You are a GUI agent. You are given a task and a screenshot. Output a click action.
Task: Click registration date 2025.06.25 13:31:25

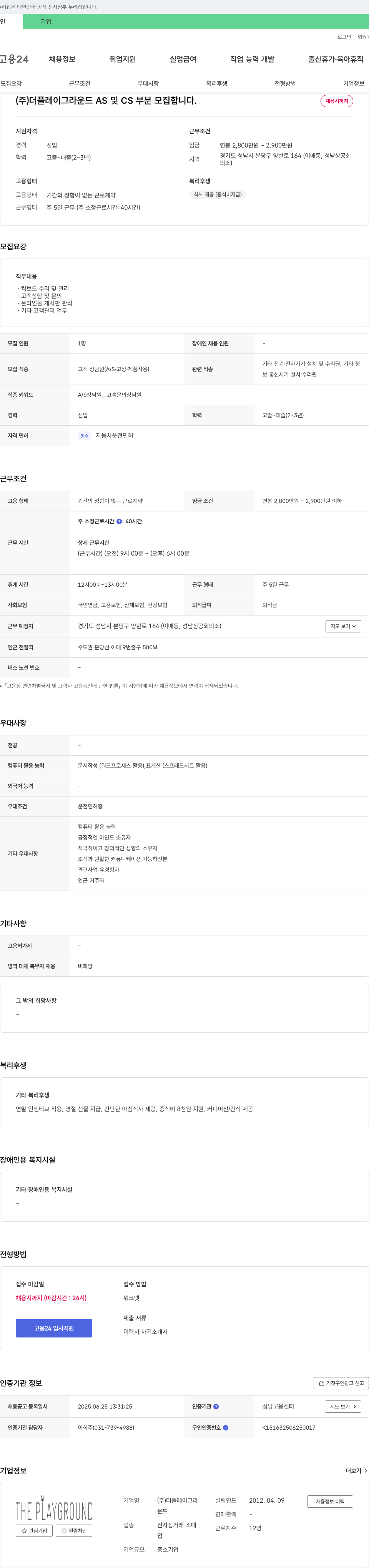point(105,1407)
